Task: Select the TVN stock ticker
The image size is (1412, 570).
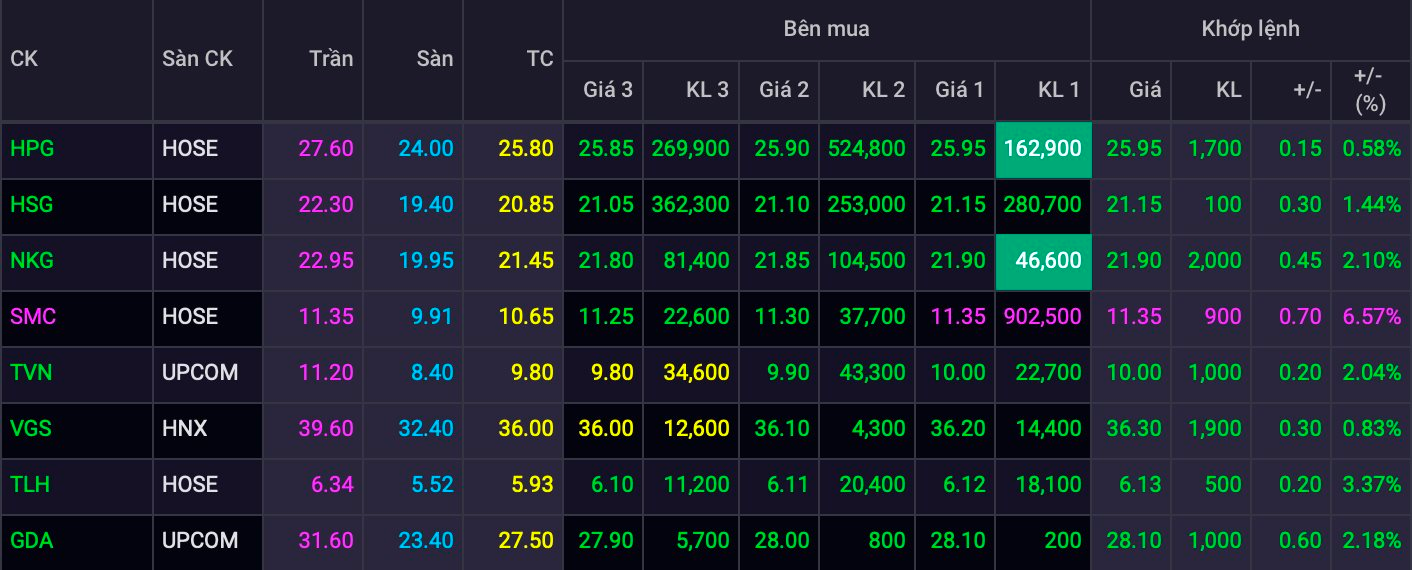Action: tap(31, 373)
